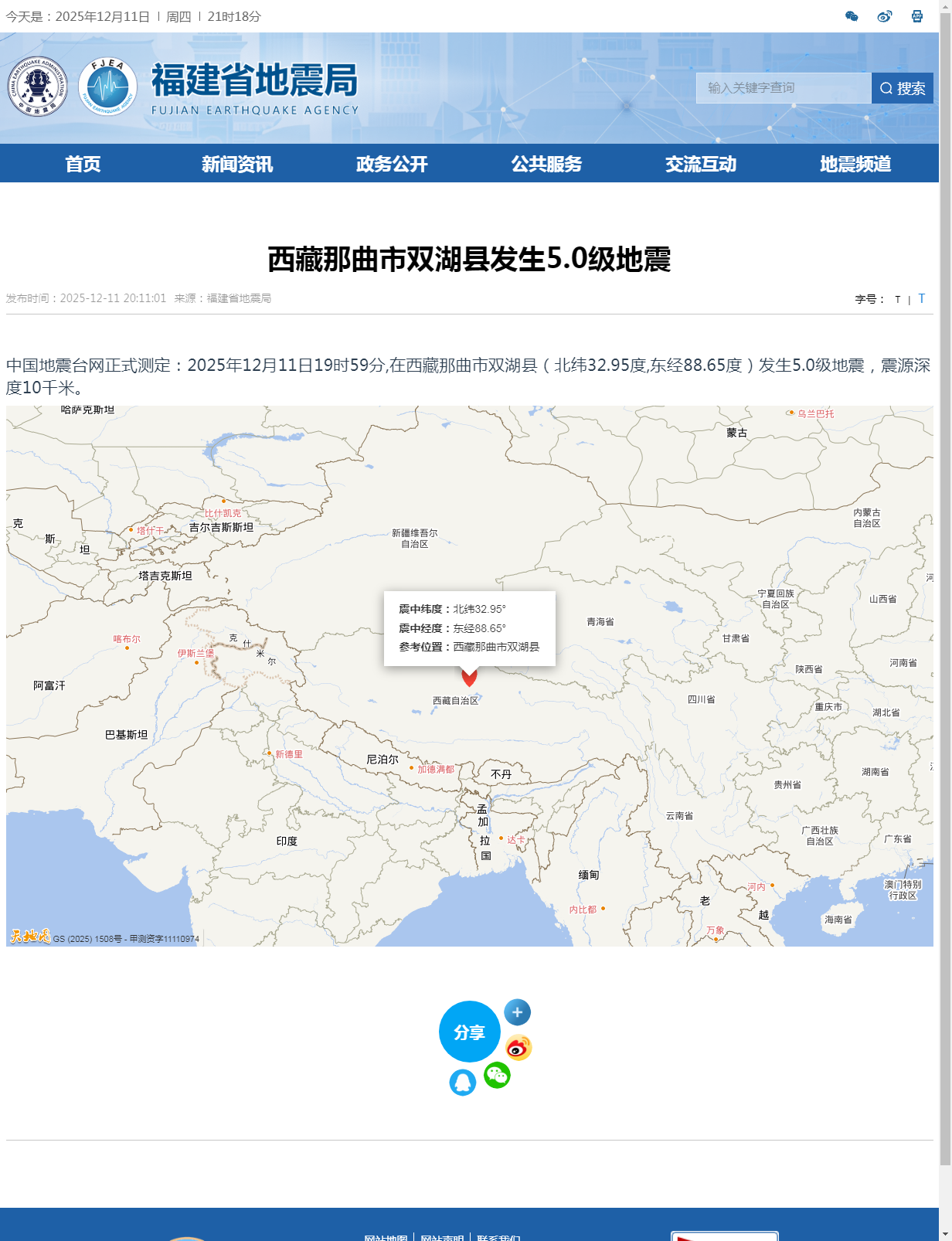Viewport: 952px width, 1241px height.
Task: Click the 来源：福建省地震局 source text
Action: coord(223,298)
